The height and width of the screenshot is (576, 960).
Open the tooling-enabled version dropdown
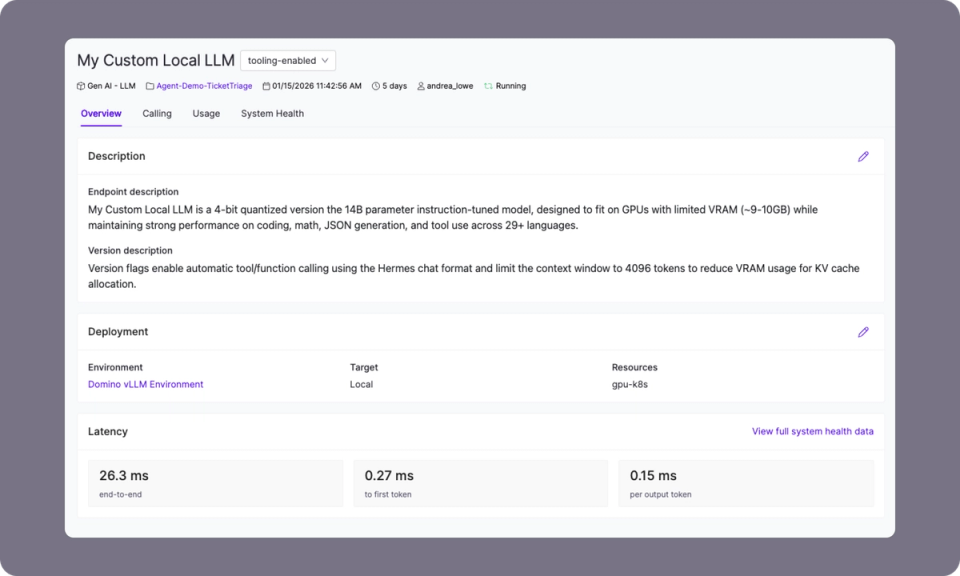(288, 60)
